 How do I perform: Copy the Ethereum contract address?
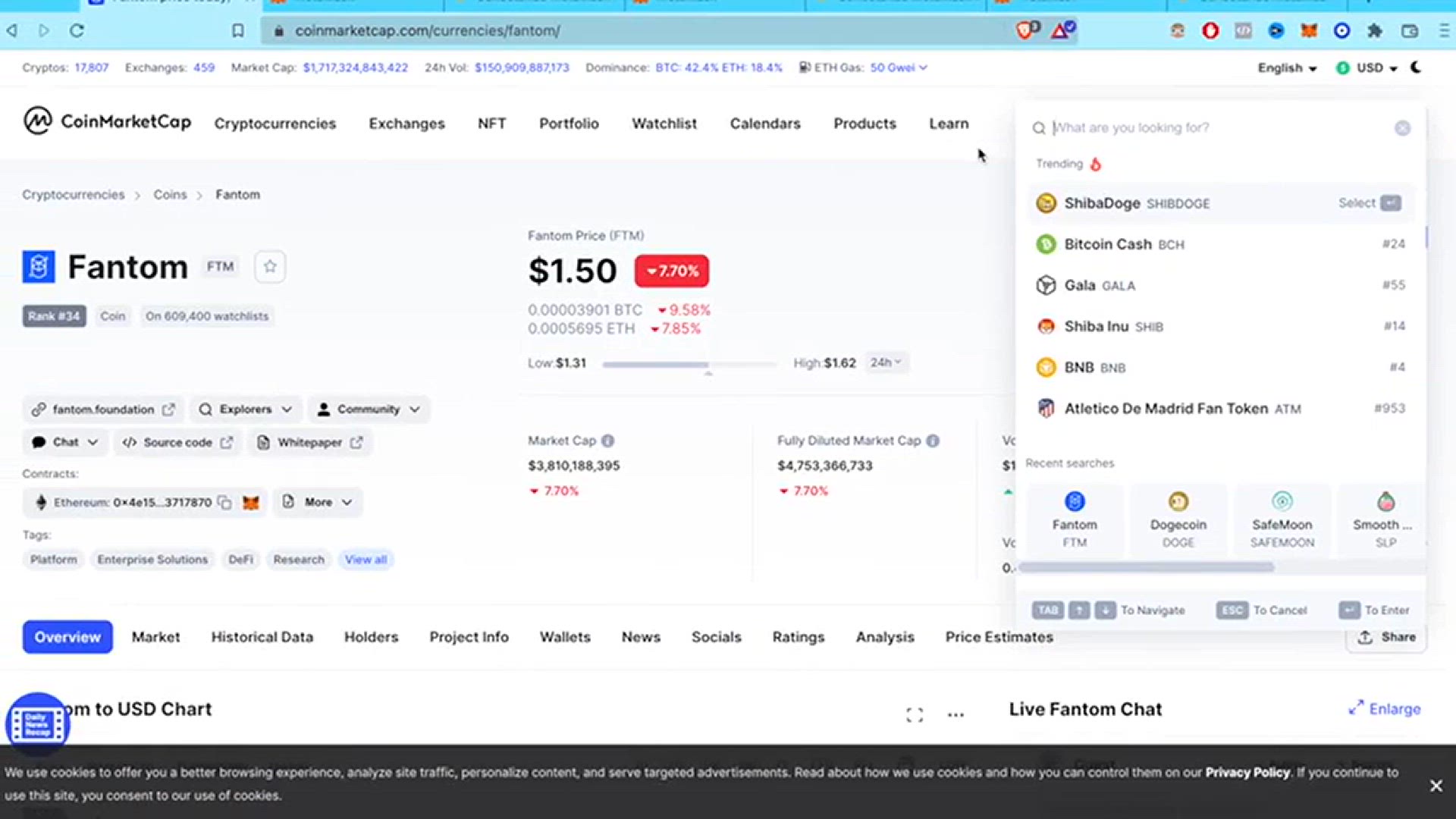pos(224,502)
